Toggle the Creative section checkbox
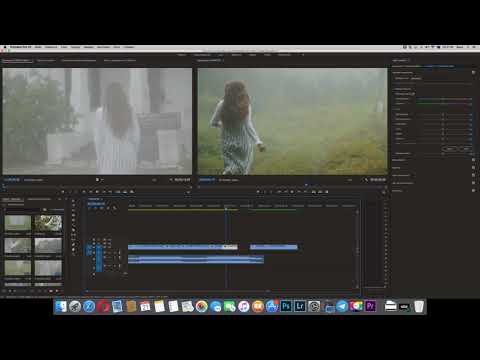The image size is (480, 360). pyautogui.click(x=473, y=160)
